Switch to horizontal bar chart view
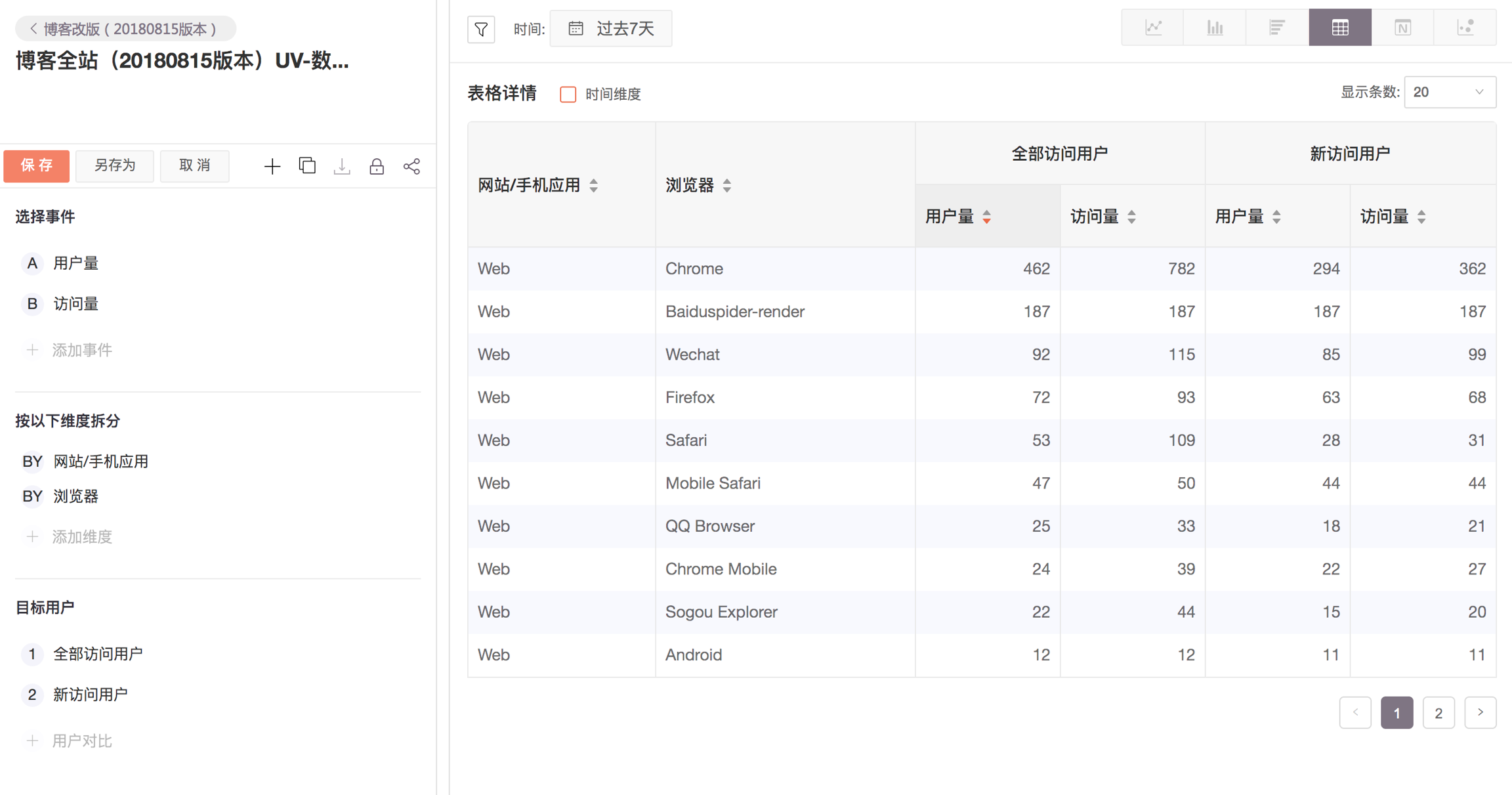 1276,28
